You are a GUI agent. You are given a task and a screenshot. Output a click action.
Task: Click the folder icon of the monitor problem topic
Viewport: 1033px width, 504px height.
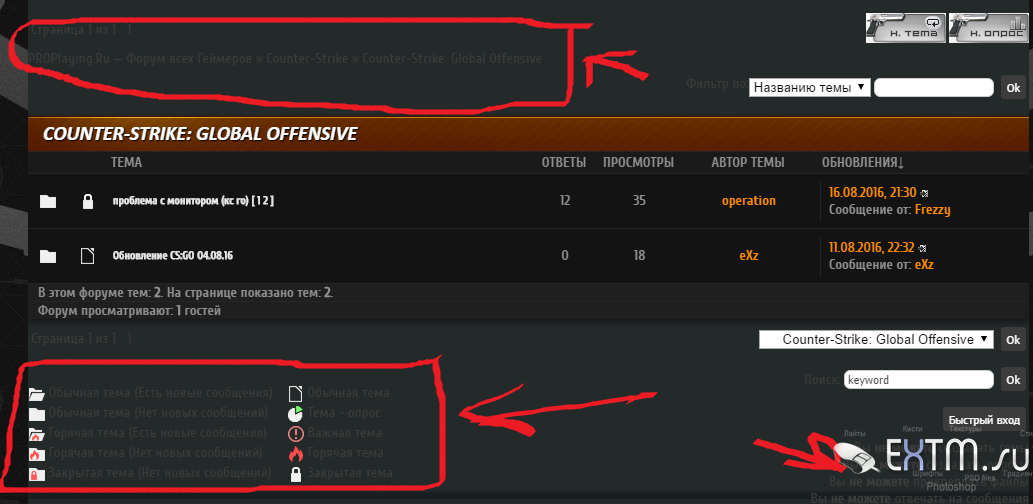(x=47, y=202)
